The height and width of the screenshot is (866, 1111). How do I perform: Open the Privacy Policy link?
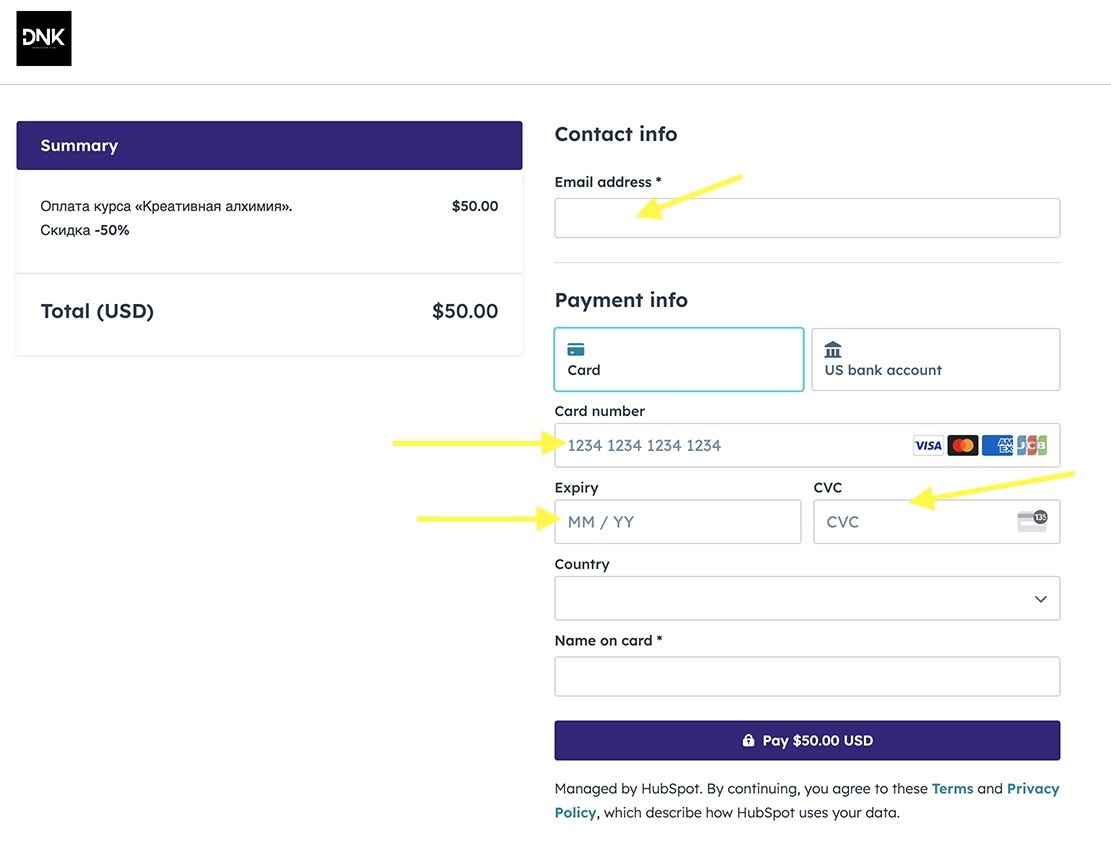(807, 801)
